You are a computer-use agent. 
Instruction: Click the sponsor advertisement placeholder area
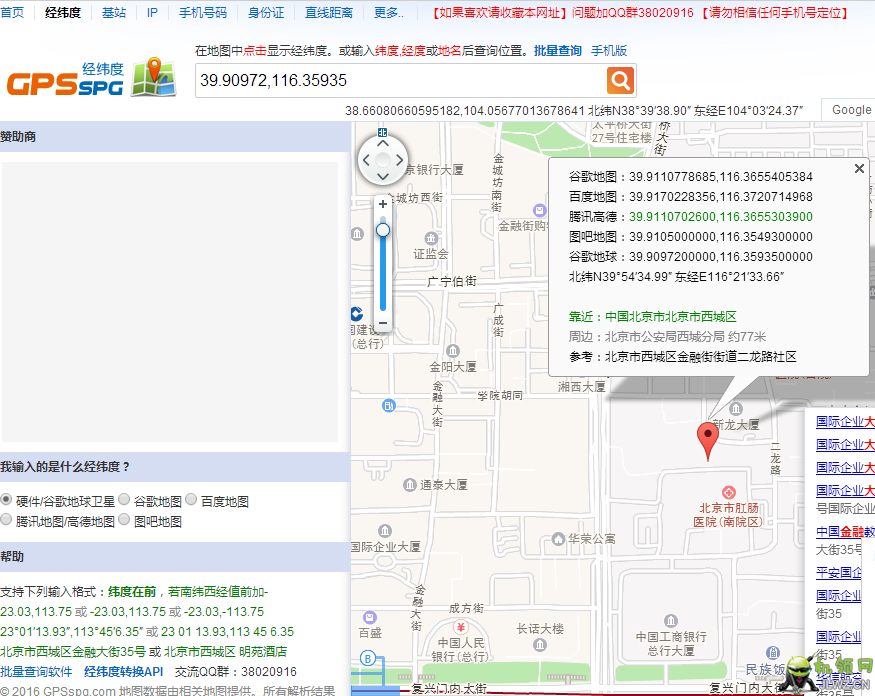click(170, 302)
